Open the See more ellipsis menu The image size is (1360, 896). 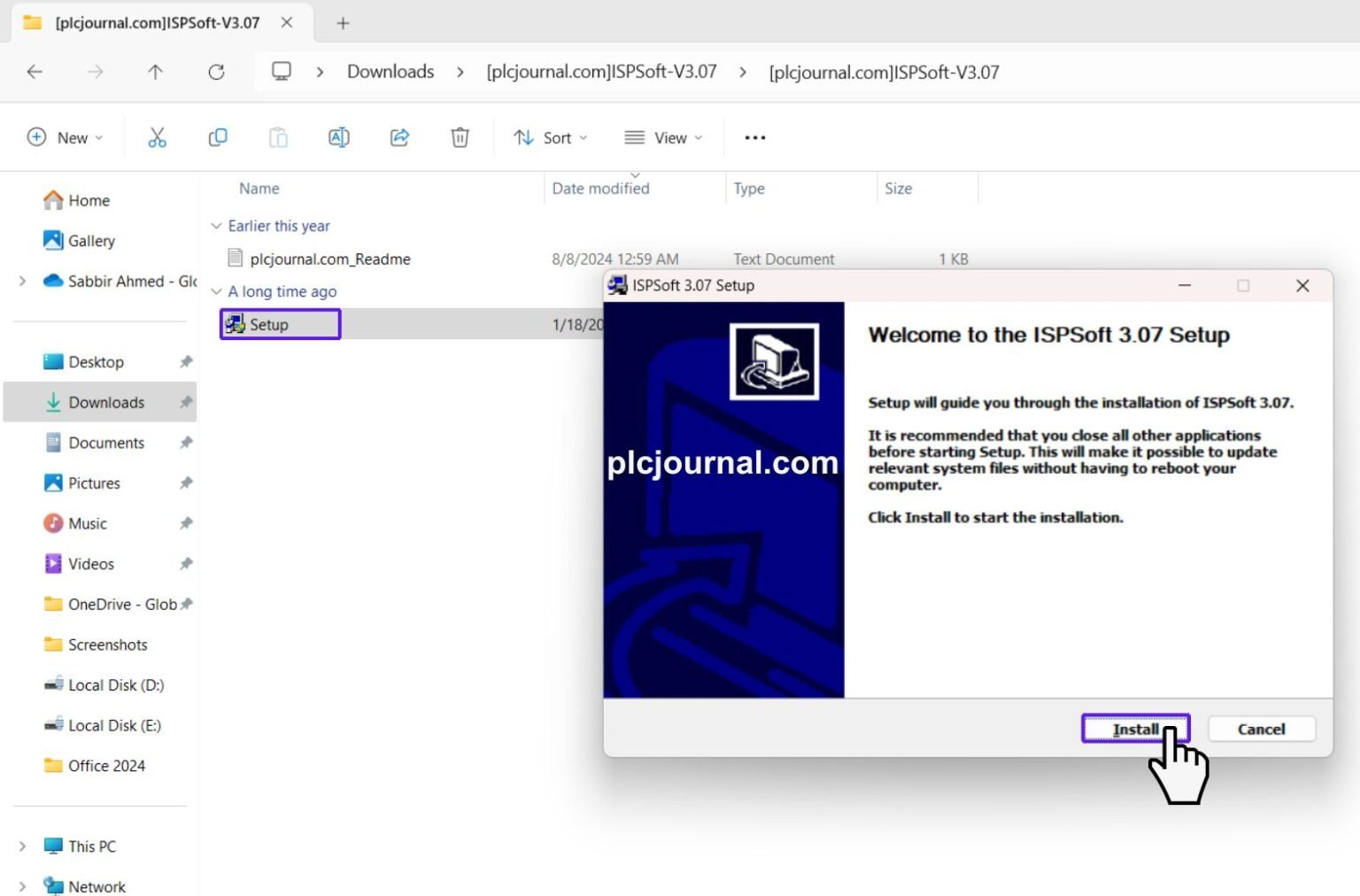pyautogui.click(x=754, y=137)
